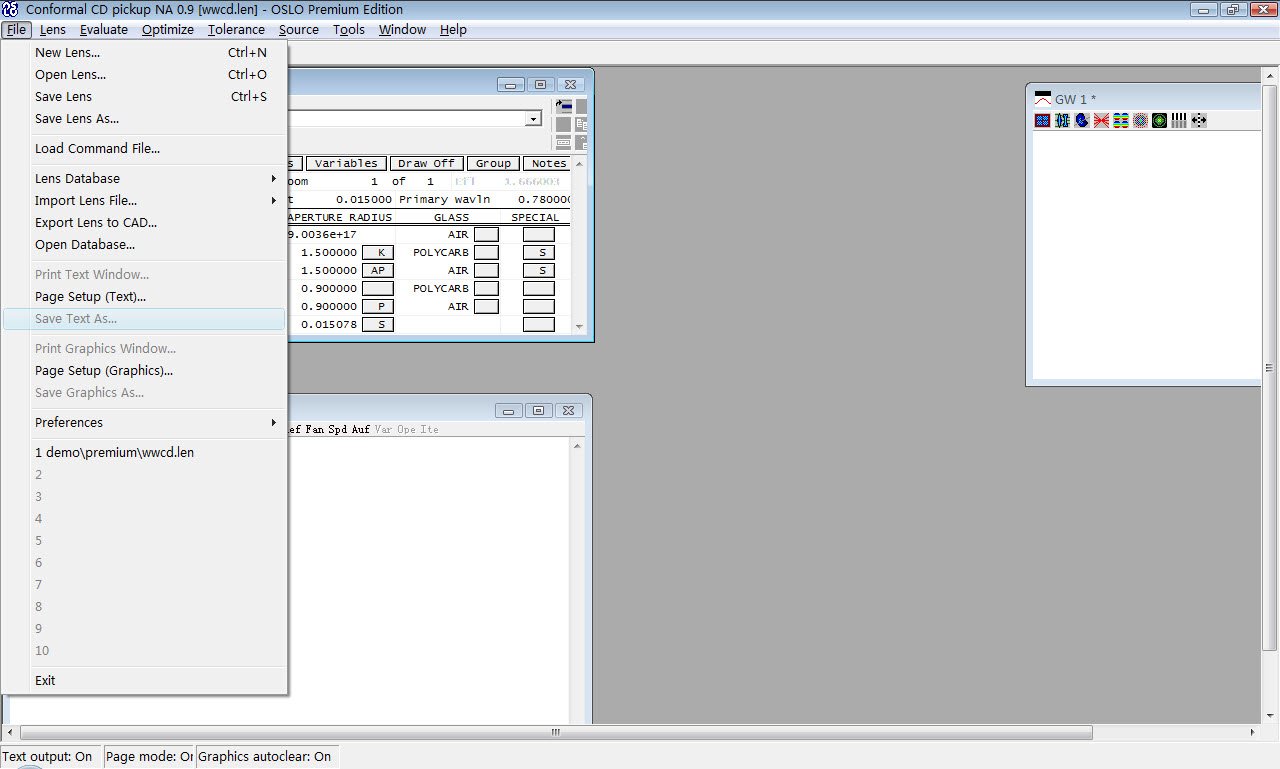Open the Evaluate menu

[104, 30]
